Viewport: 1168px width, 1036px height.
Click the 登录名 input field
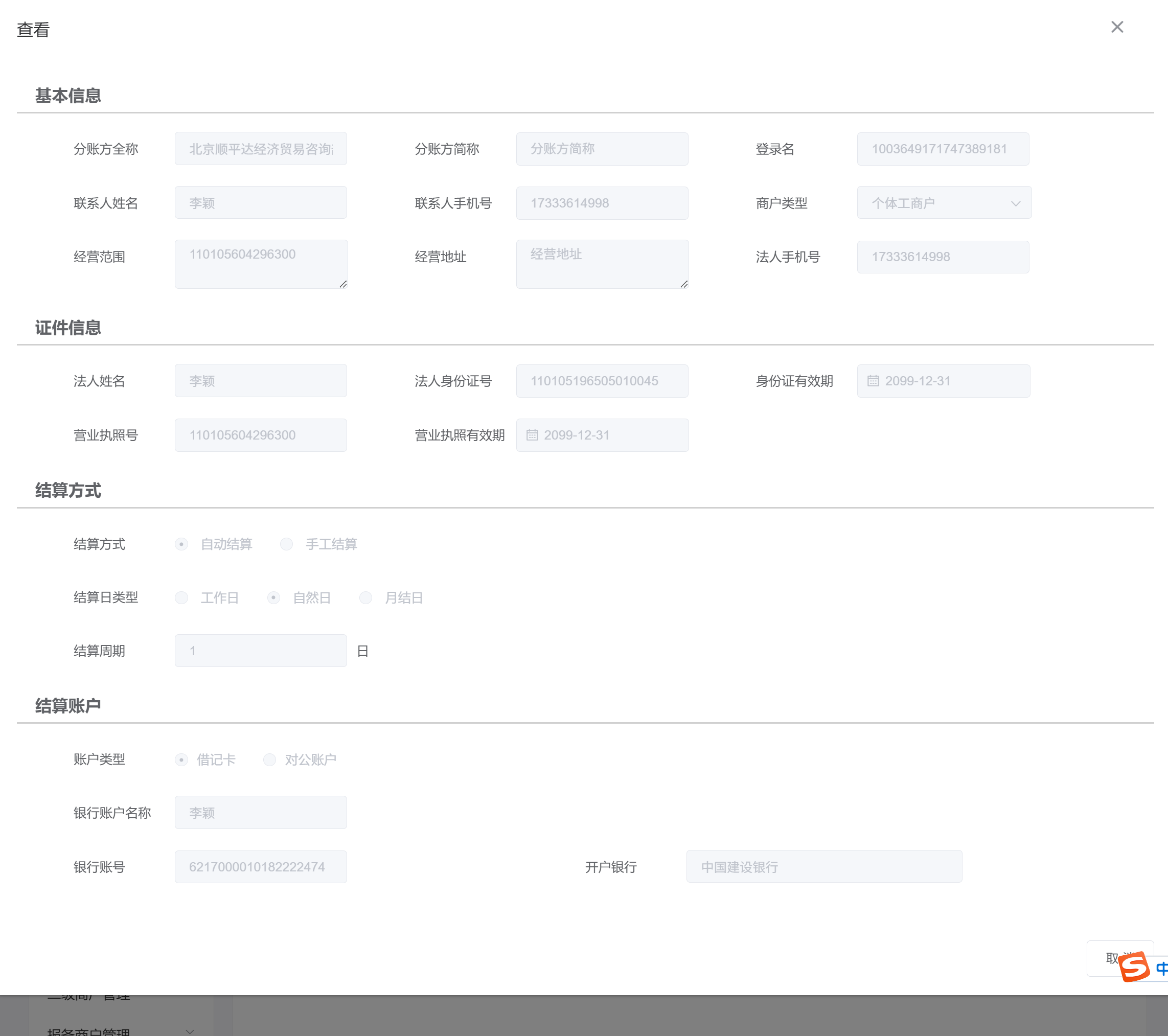pos(942,149)
